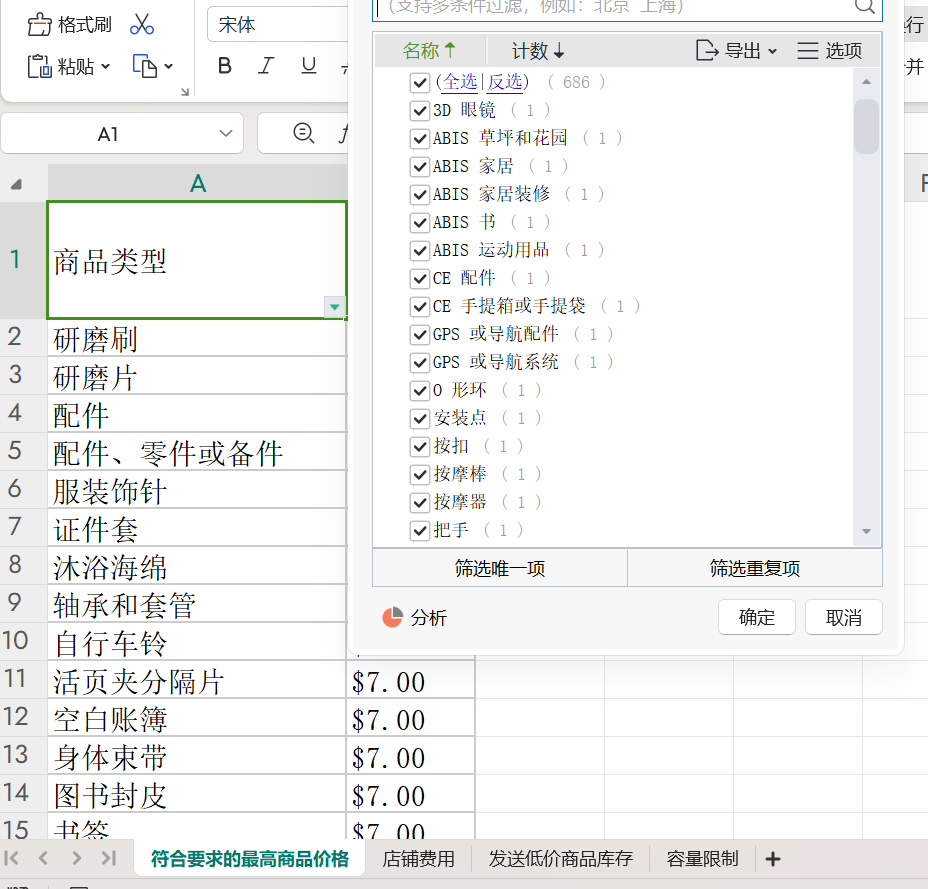Uncheck ABIS 草坪和花园 checkbox
Screen dimensions: 928x889
(x=420, y=138)
